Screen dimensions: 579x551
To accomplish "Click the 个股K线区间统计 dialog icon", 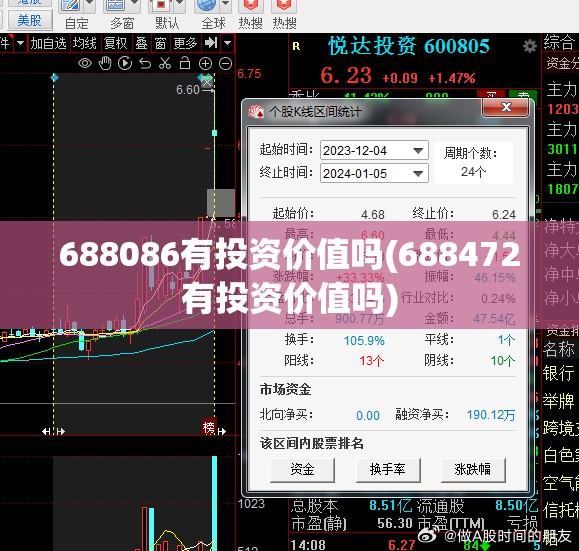I will coord(256,112).
